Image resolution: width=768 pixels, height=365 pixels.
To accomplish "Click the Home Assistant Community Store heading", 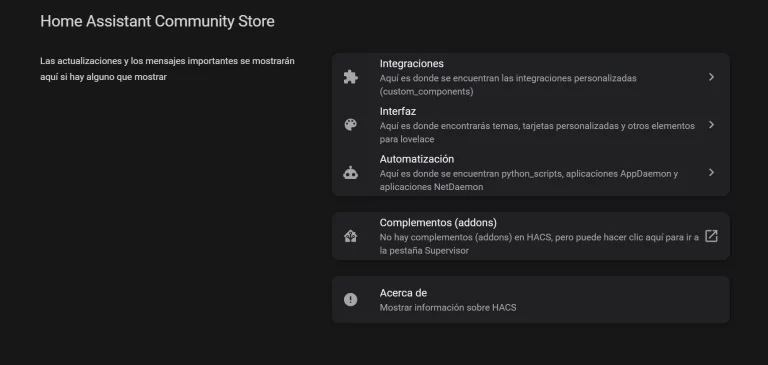I will [x=157, y=22].
